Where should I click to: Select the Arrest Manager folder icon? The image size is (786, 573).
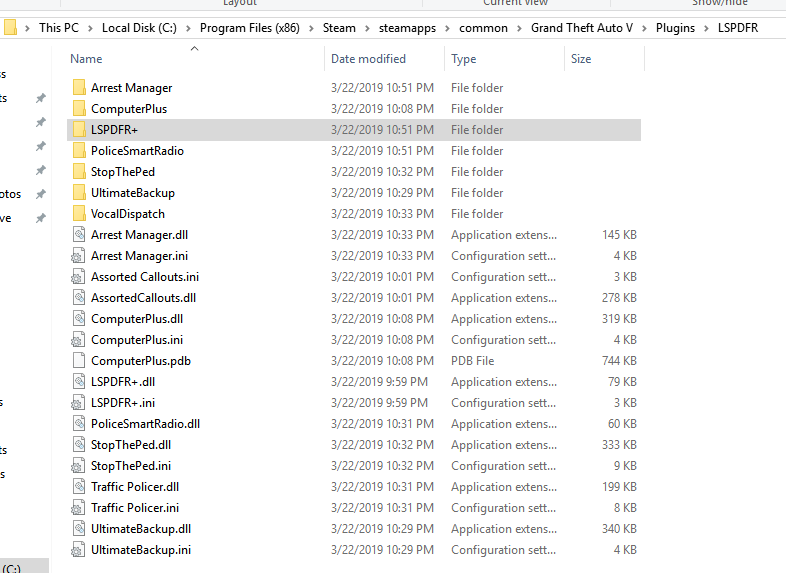(79, 88)
